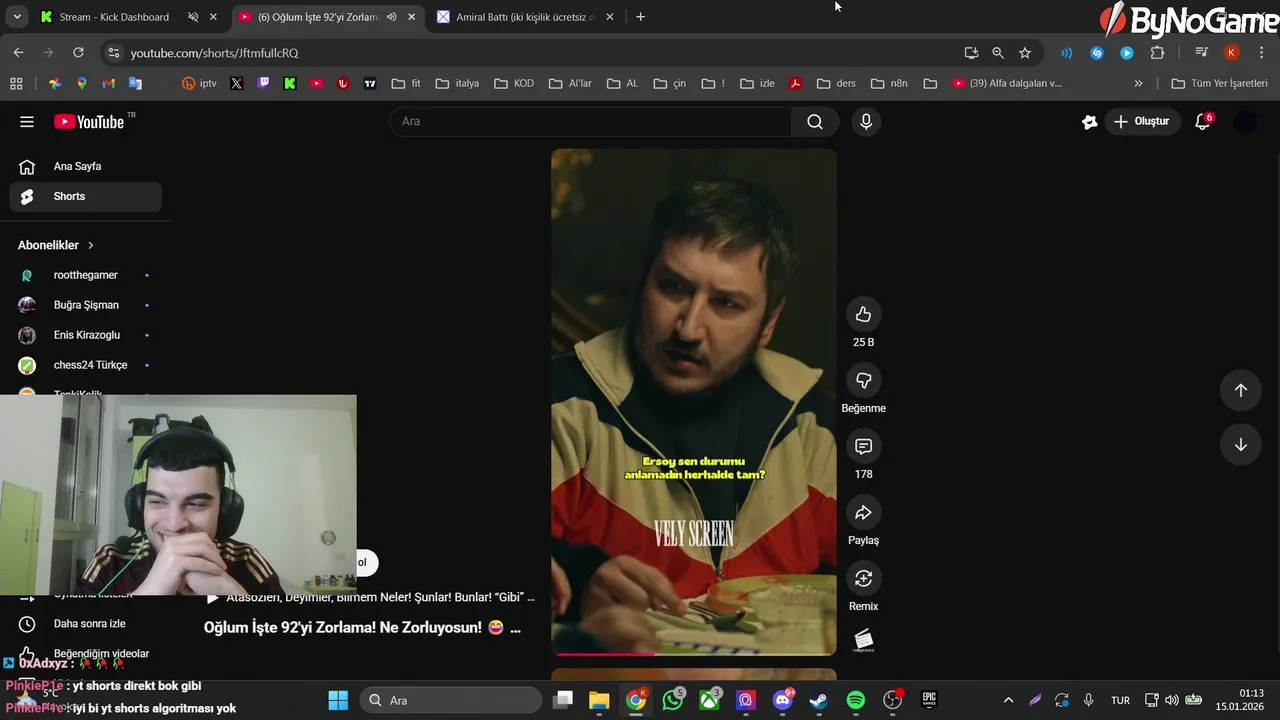Screen dimensions: 1280x720
Task: Open the 178 comments panel
Action: [863, 446]
